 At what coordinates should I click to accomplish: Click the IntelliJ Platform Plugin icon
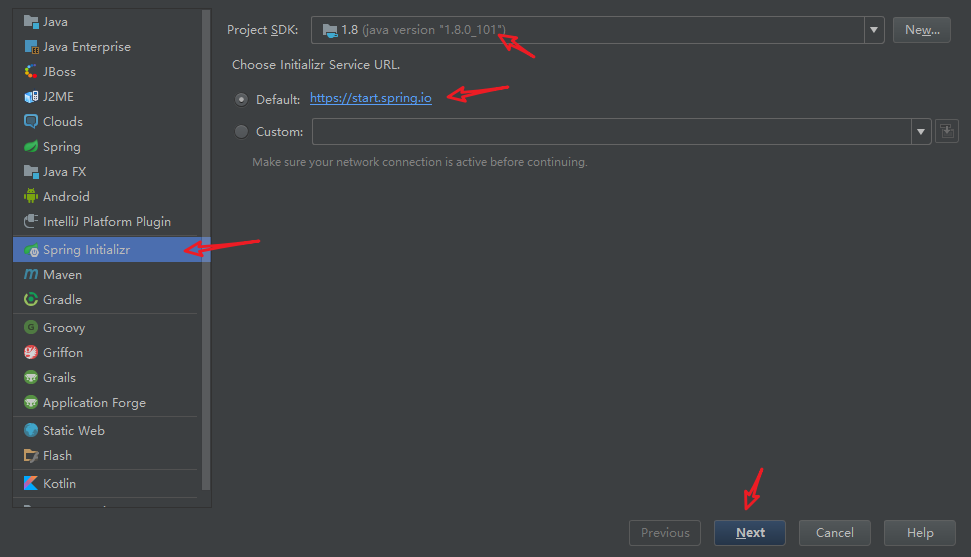tap(31, 221)
